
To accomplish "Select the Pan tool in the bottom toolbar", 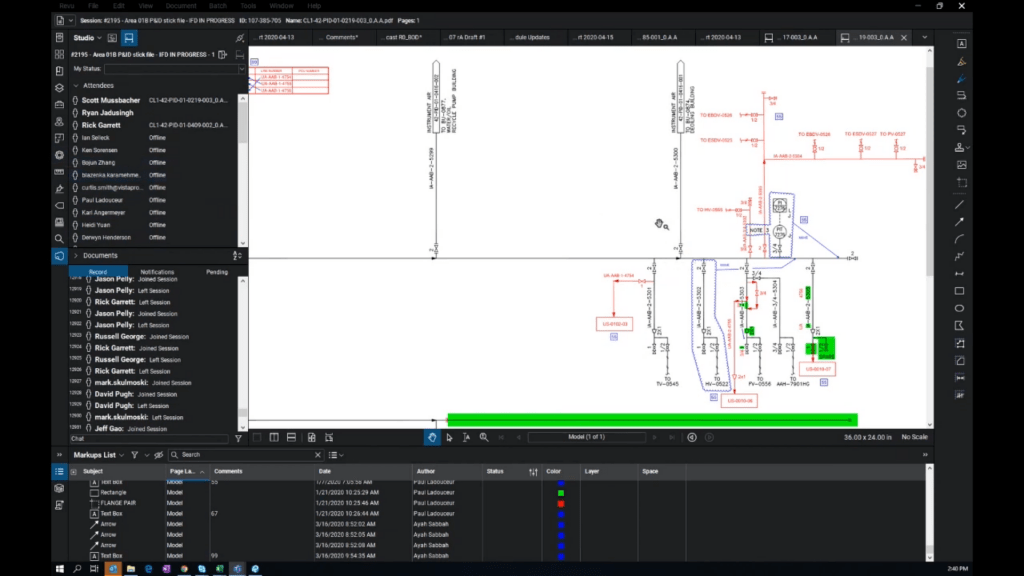I will click(x=432, y=437).
